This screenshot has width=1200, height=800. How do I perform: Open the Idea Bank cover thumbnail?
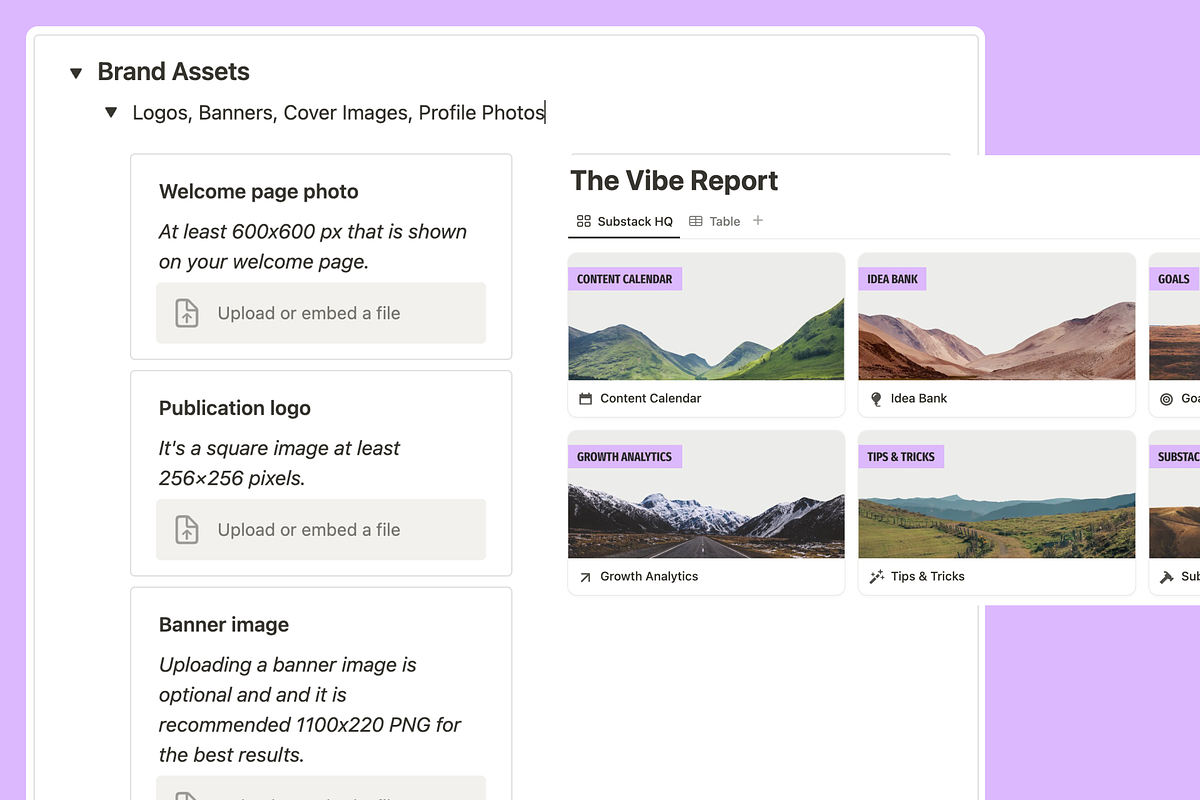coord(997,317)
